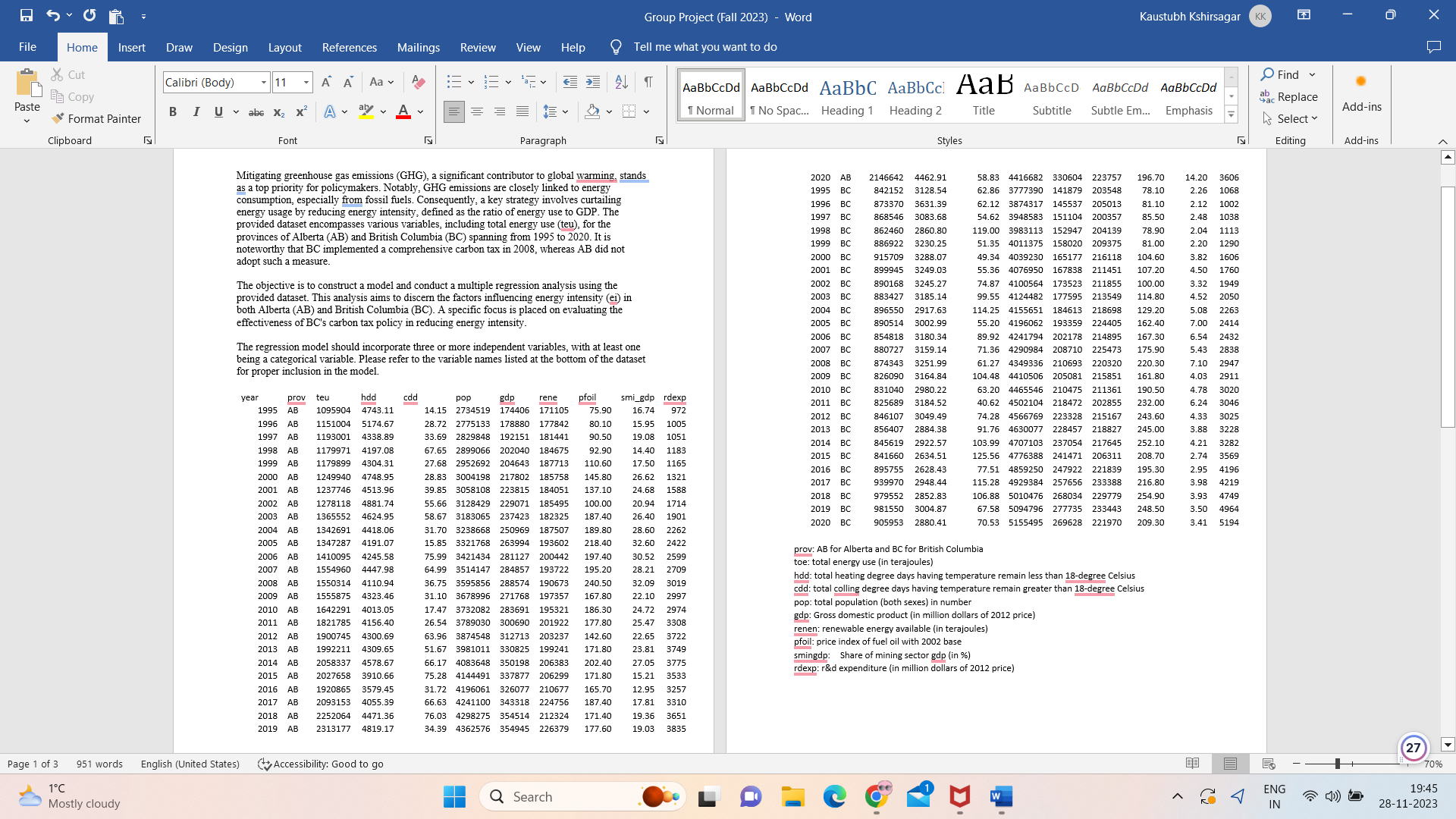Click the Show/Hide paragraph marks icon
1456x819 pixels.
coord(648,82)
